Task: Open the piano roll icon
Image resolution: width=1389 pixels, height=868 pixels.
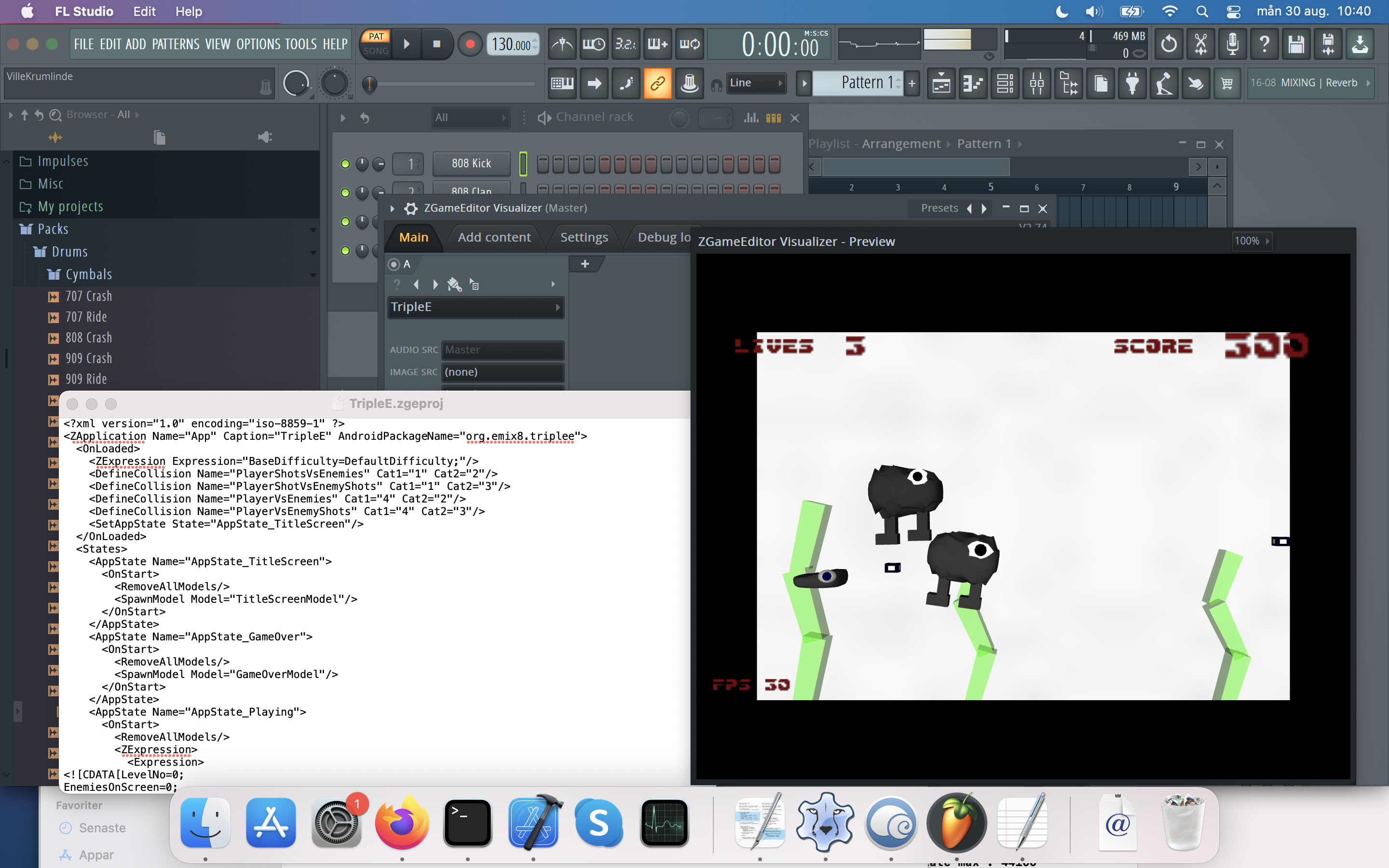Action: tap(973, 84)
